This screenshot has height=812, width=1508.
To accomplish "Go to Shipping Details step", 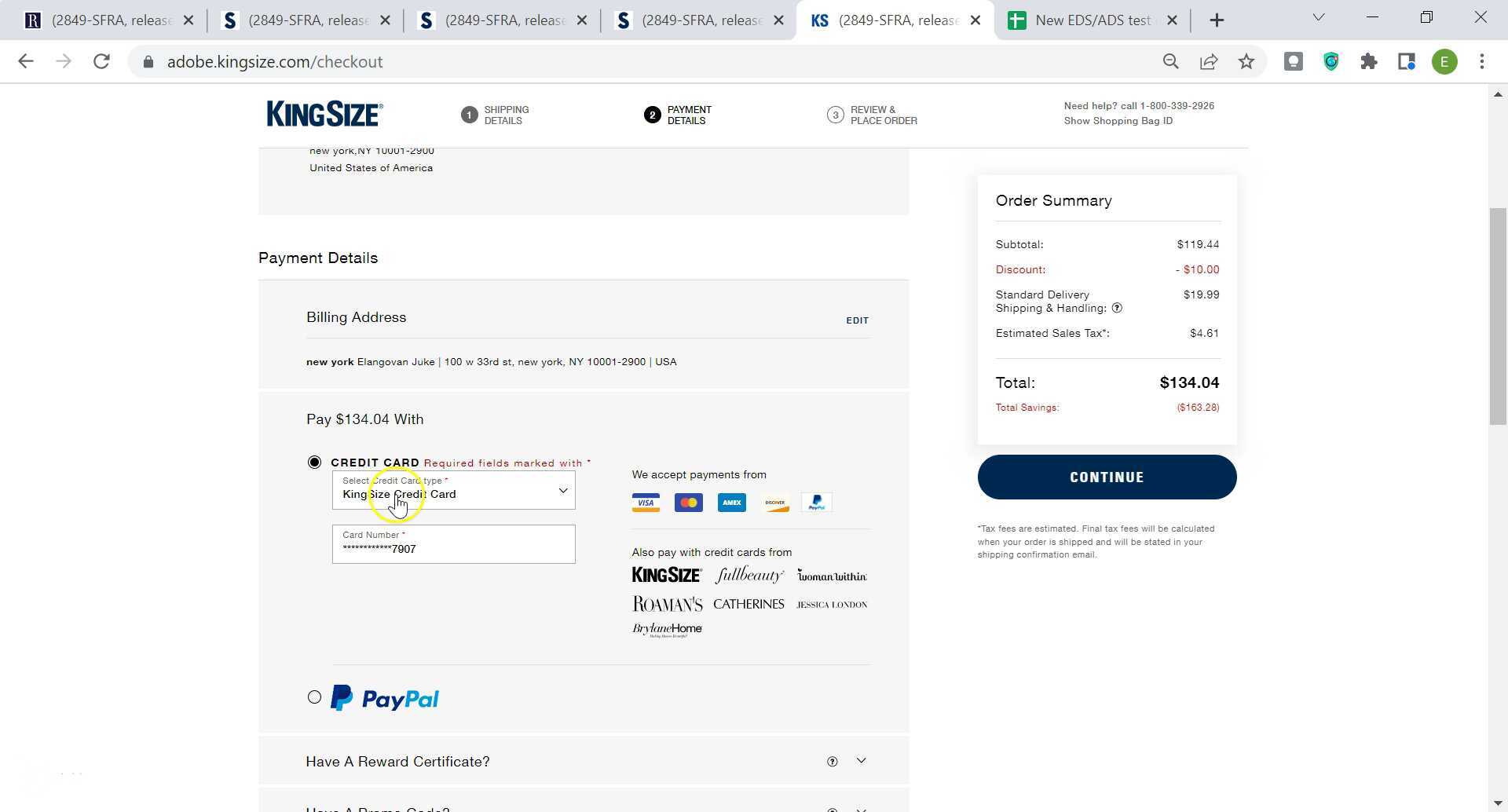I will click(x=496, y=115).
